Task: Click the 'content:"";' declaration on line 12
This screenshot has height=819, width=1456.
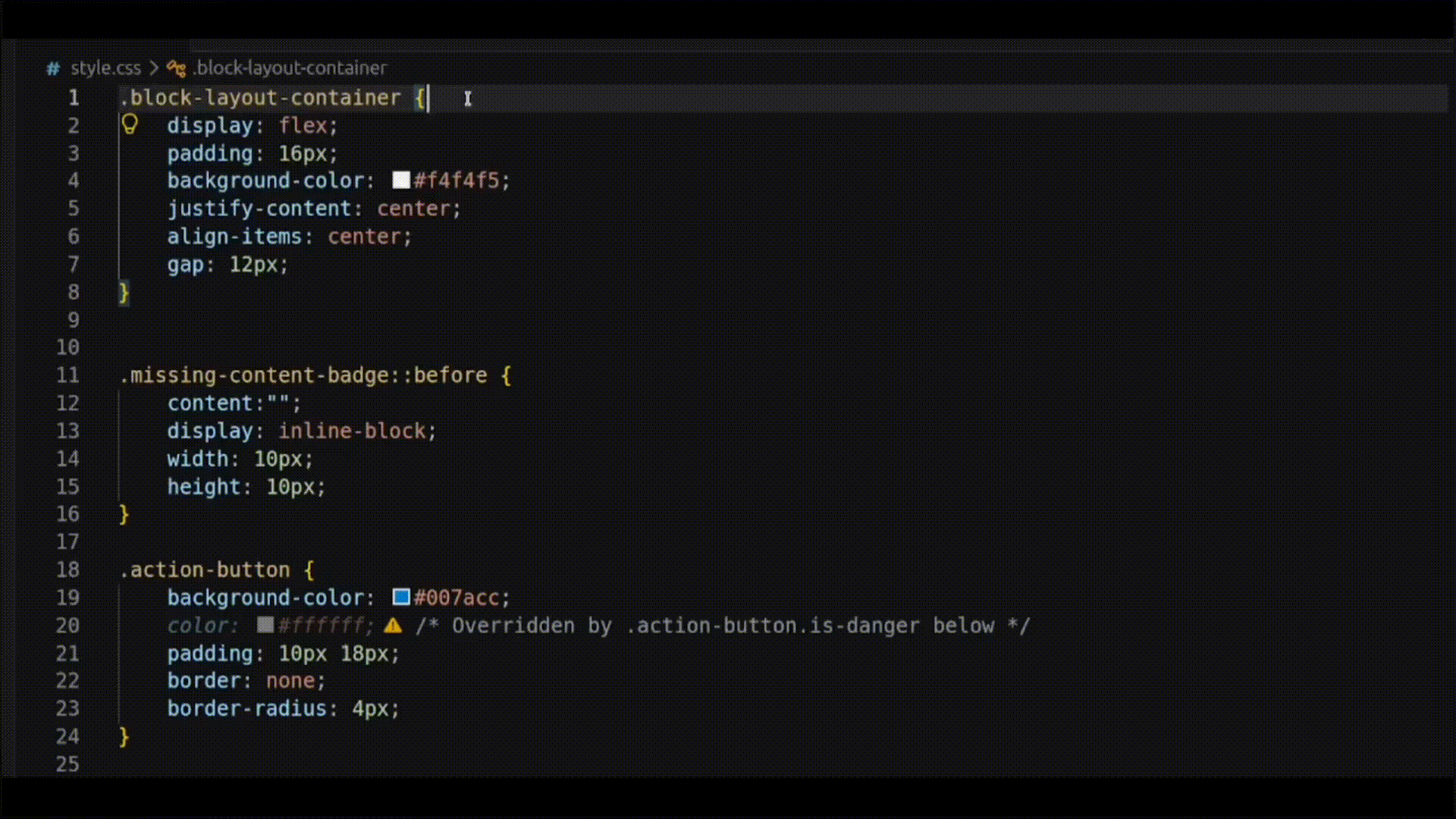Action: pos(234,403)
